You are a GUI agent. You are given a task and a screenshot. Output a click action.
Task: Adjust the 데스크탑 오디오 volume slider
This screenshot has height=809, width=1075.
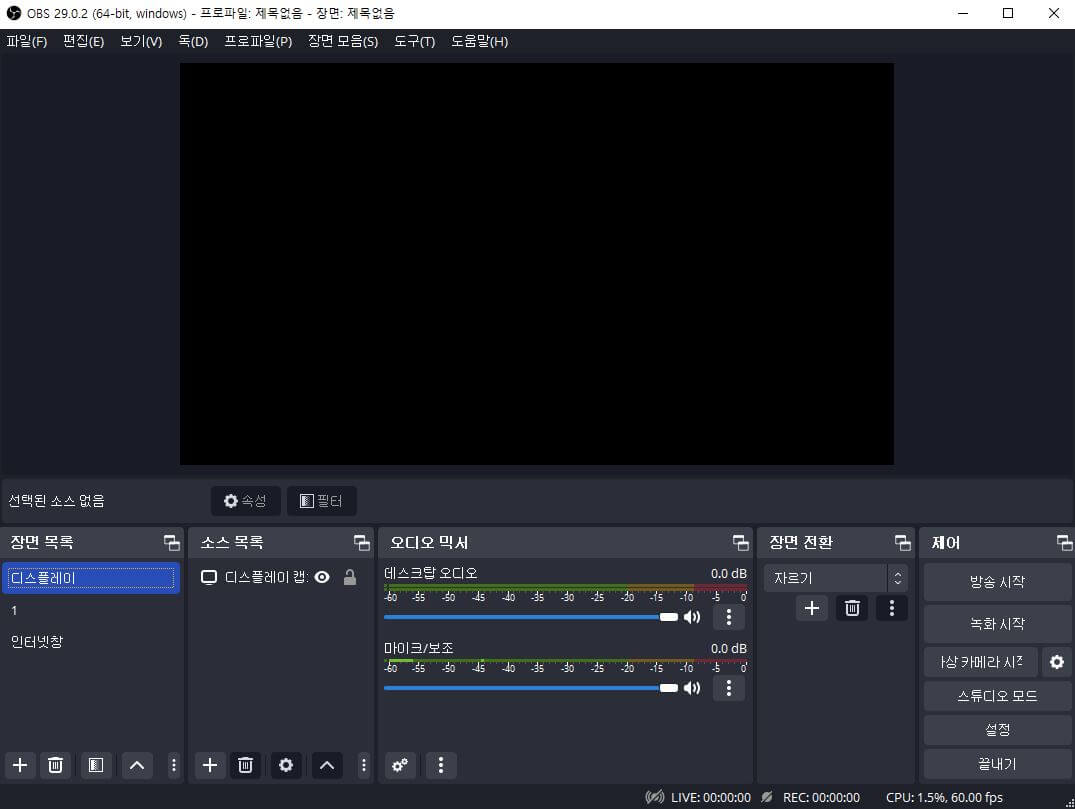[x=531, y=617]
